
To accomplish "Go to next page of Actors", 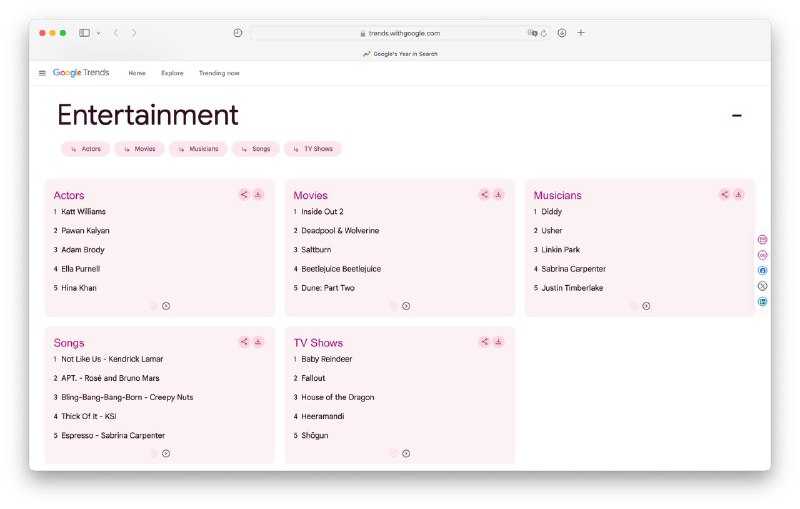I will pos(166,306).
